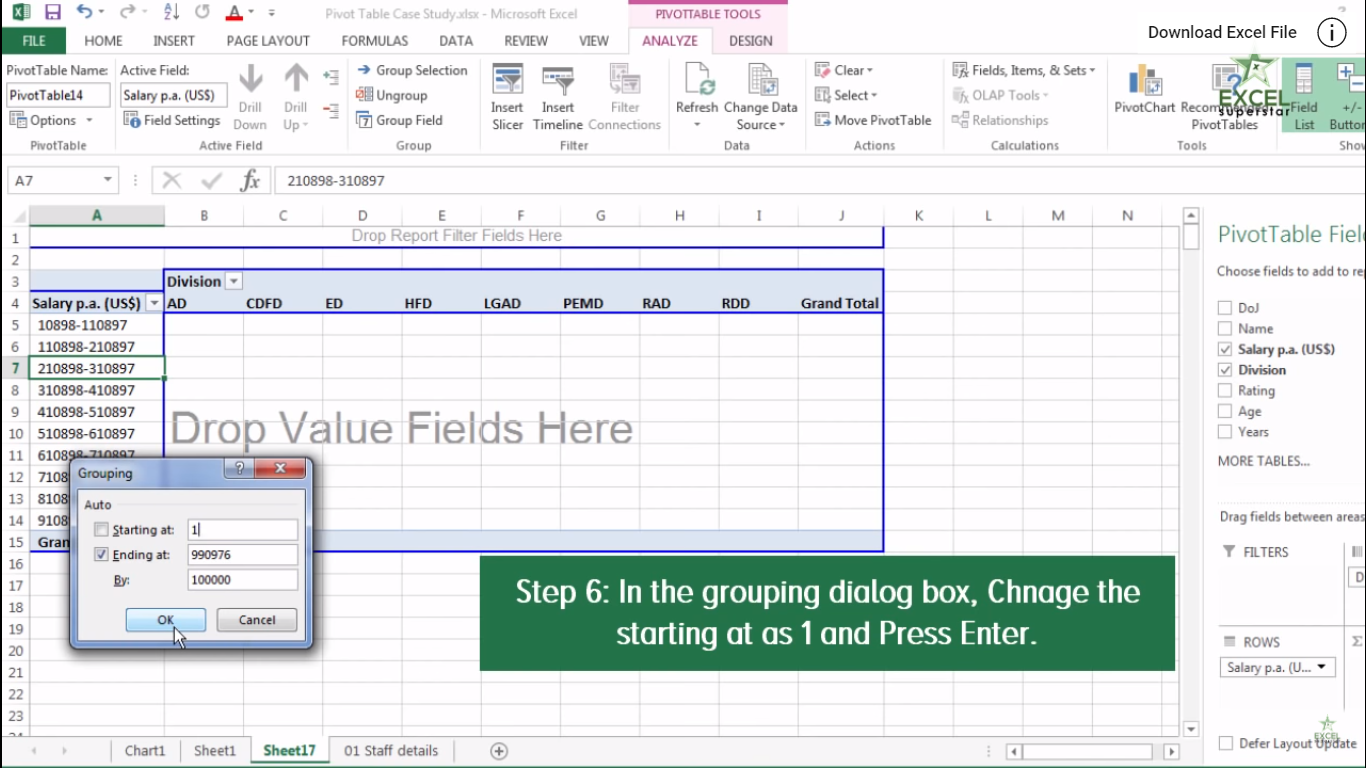Click Download Excel File link
The image size is (1366, 768).
(1222, 32)
